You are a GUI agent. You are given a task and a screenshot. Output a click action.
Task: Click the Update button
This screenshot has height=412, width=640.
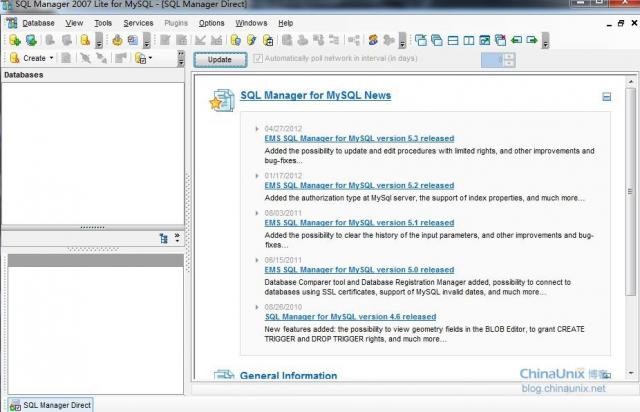point(219,59)
